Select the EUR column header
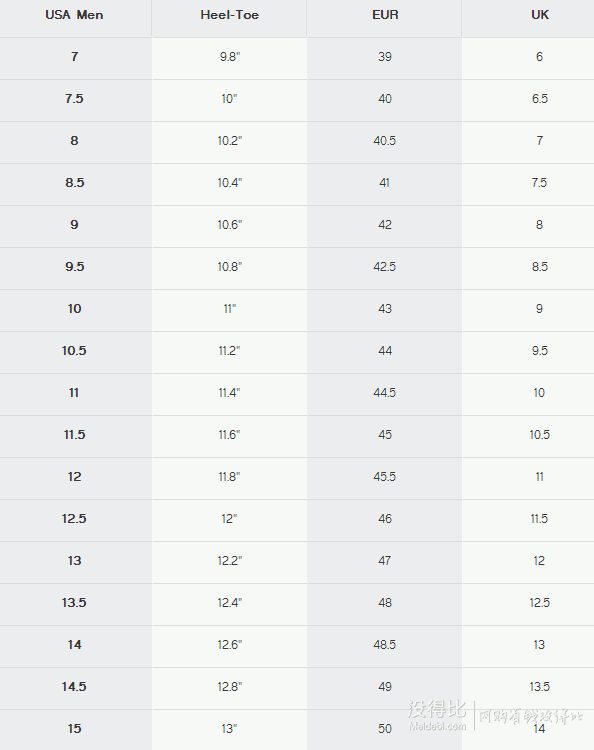 [x=385, y=15]
